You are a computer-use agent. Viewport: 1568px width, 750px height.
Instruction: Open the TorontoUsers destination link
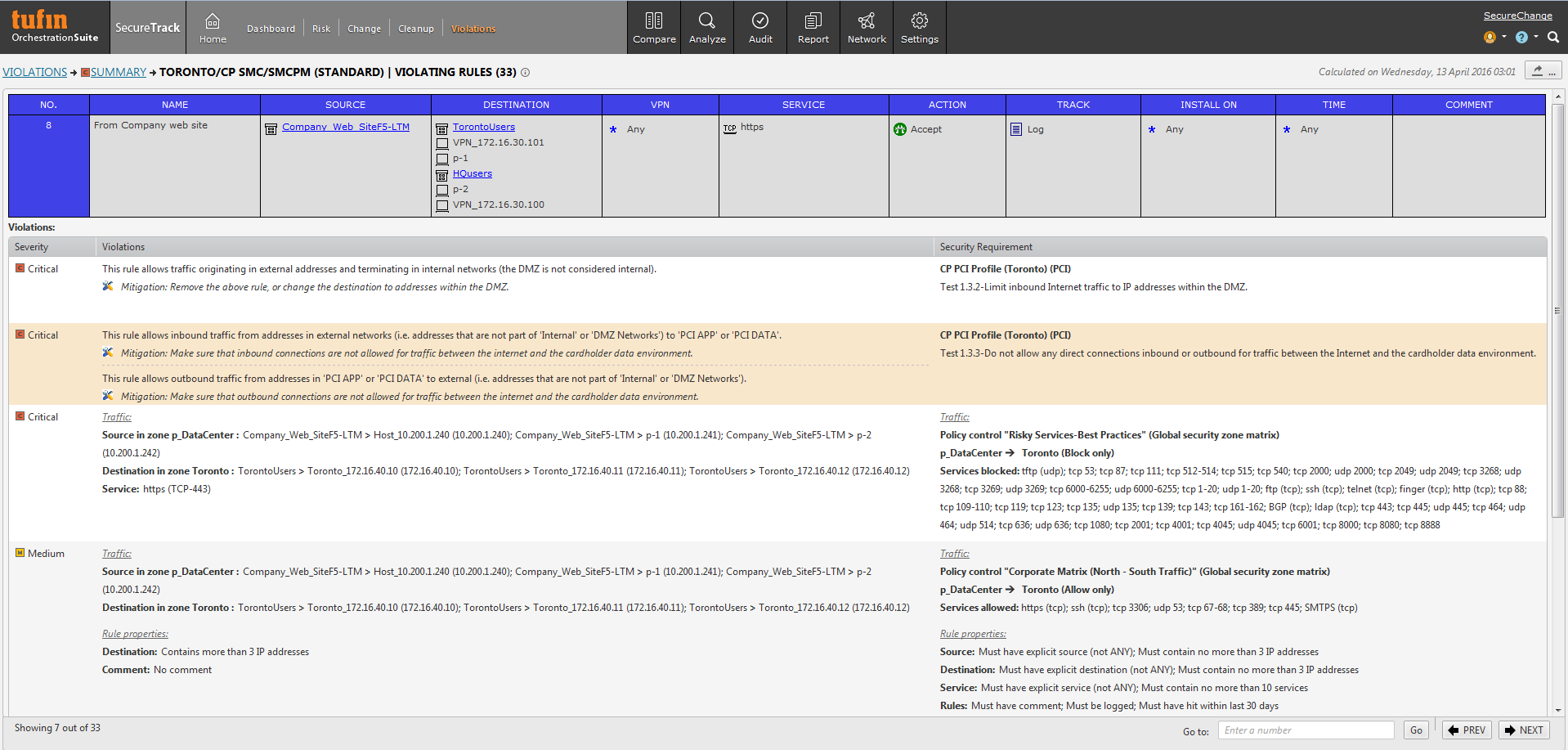pyautogui.click(x=484, y=127)
